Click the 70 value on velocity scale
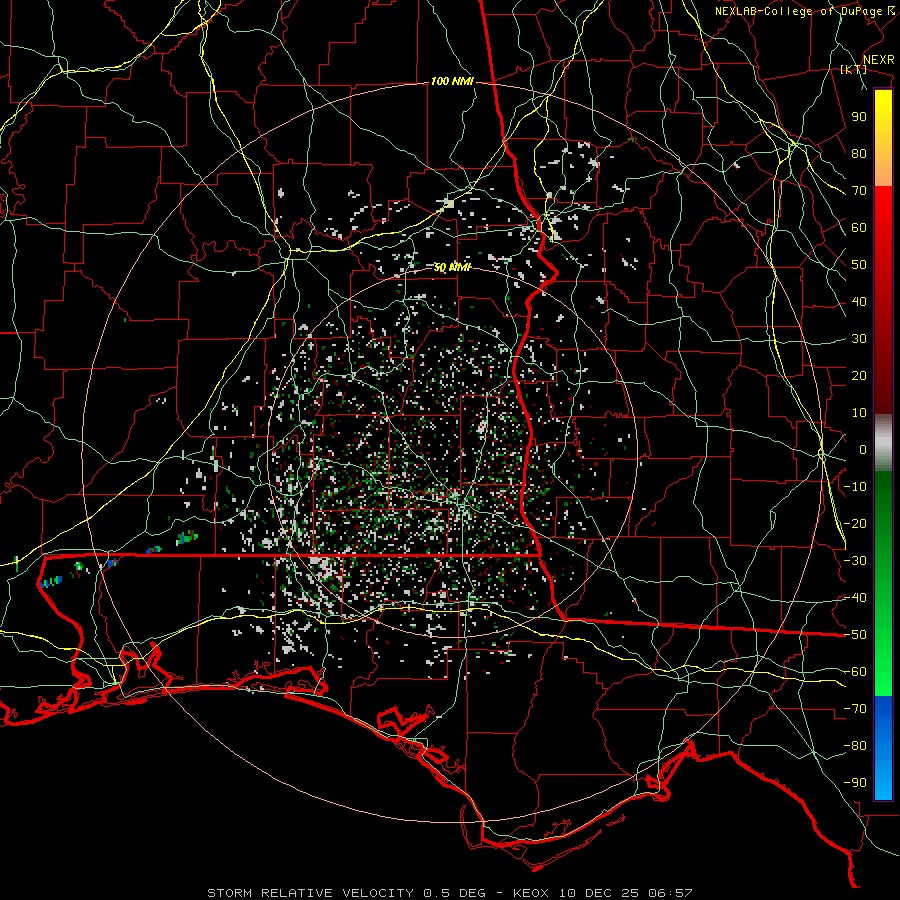This screenshot has height=900, width=900. point(859,191)
